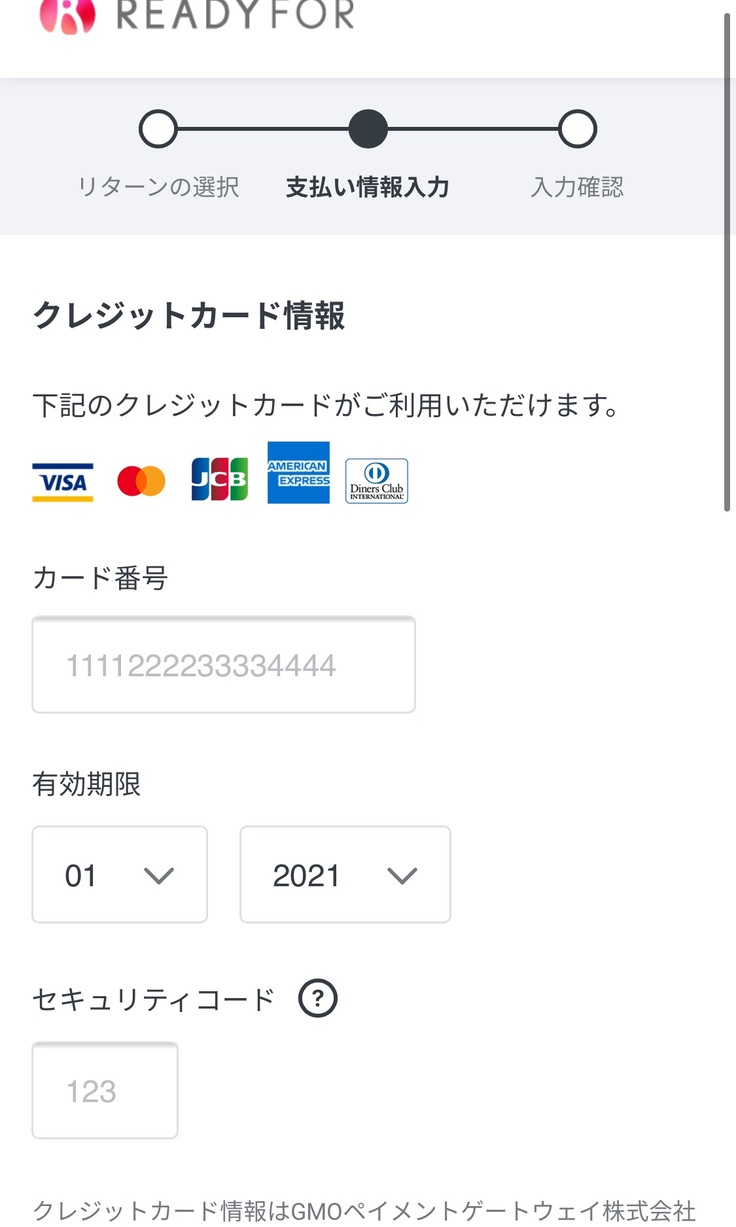Select the 支払い情報入力 step circle
The height and width of the screenshot is (1227, 736).
(367, 129)
